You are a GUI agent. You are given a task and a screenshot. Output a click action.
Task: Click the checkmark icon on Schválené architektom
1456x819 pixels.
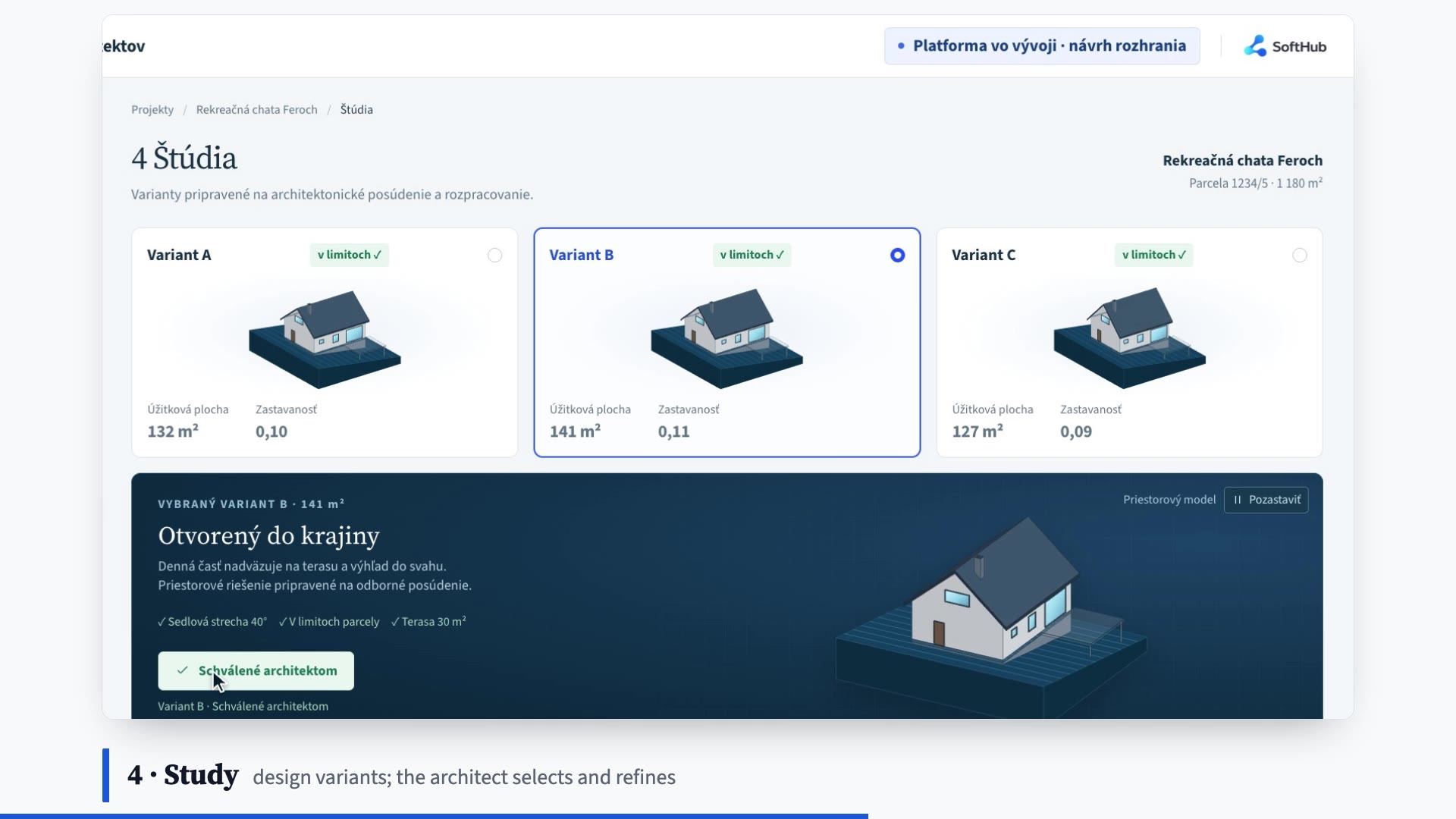182,670
